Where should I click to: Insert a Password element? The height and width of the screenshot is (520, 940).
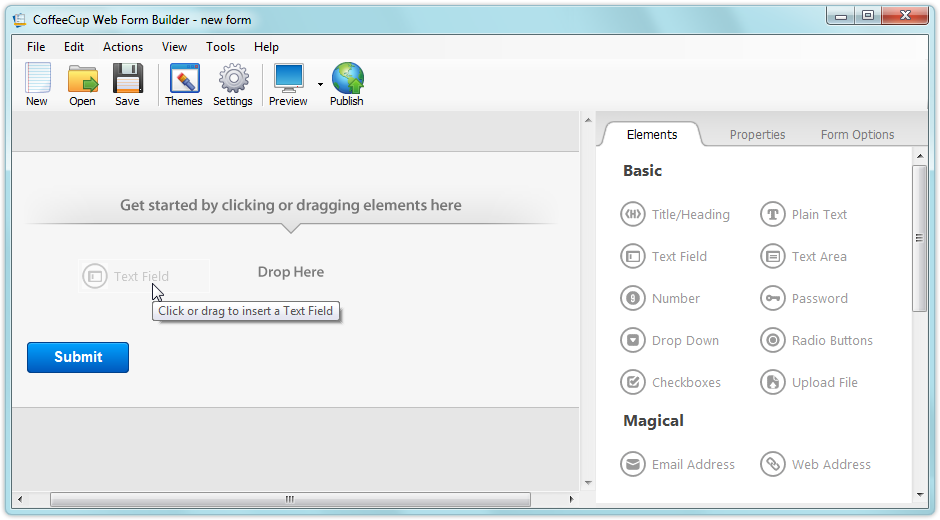804,298
